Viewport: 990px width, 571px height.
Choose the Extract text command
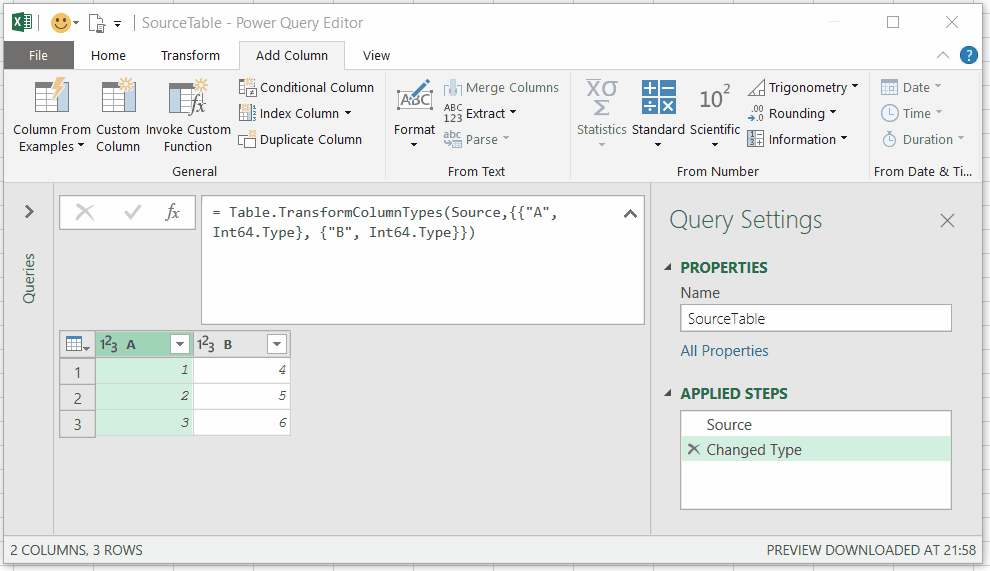coord(480,113)
